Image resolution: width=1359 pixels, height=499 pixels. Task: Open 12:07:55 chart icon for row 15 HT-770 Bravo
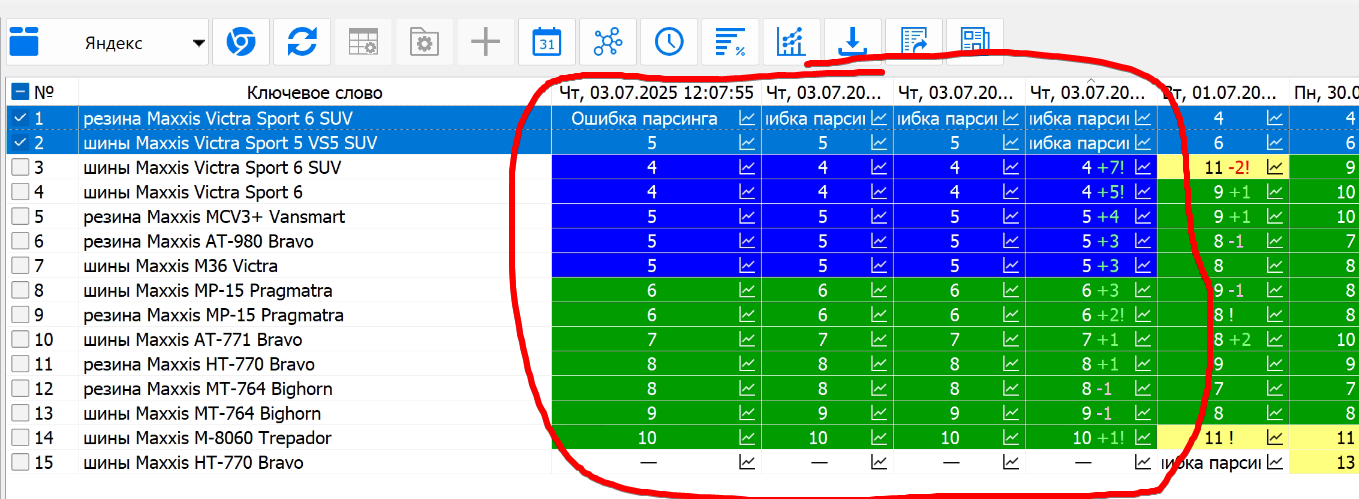(x=747, y=463)
